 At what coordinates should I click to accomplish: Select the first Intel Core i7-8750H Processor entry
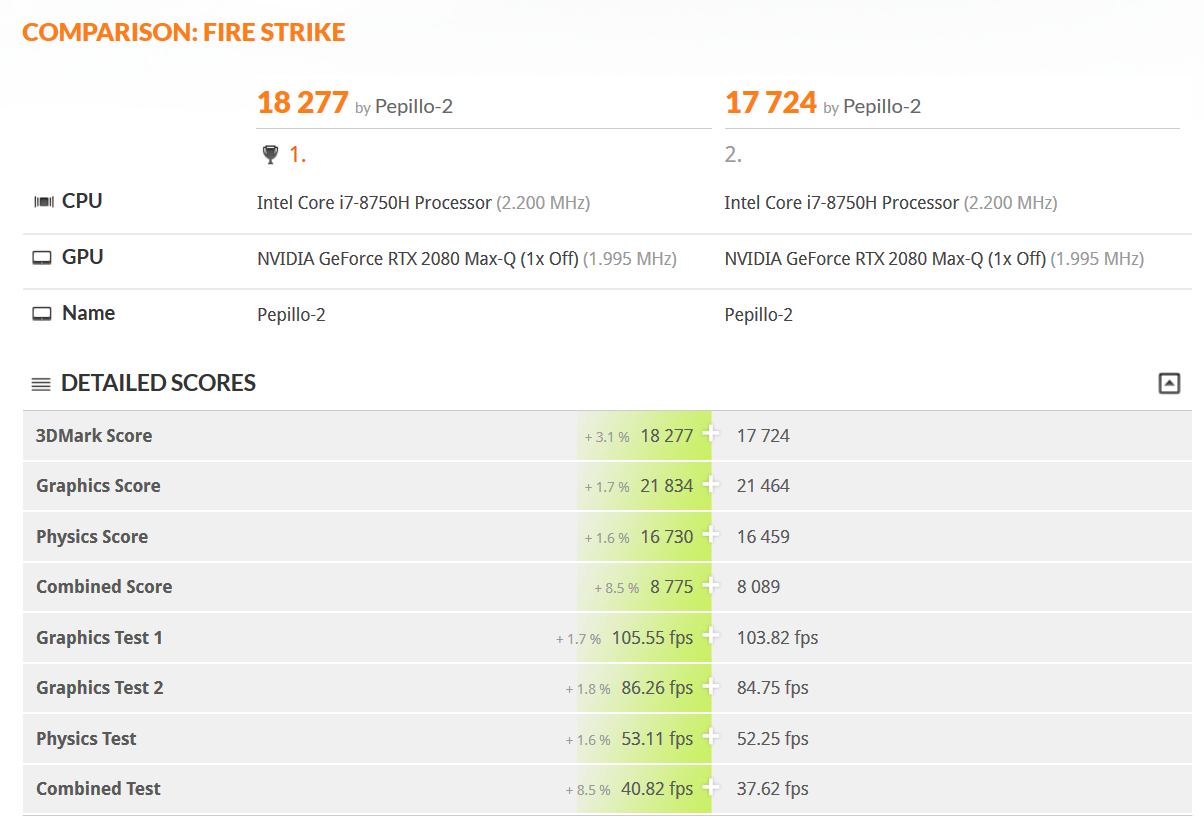(374, 203)
